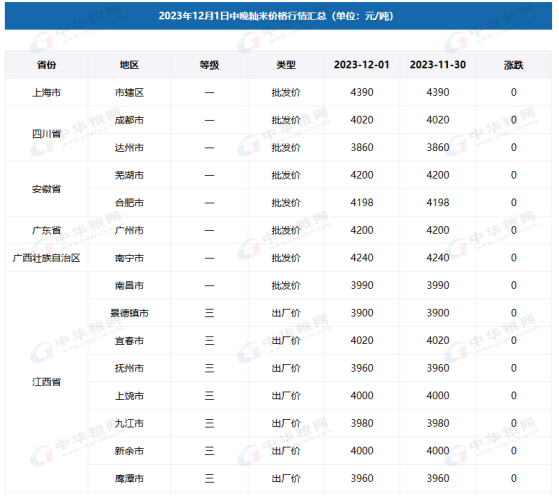
Task: Click the table title banner for 2023年12月1日中晚籼米价格行情汇总
Action: [x=278, y=16]
